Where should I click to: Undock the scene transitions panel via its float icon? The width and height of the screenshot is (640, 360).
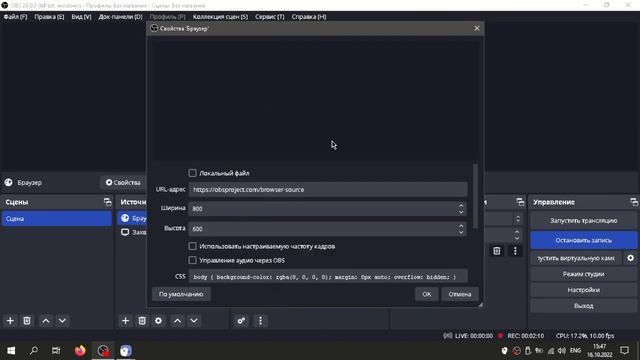(520, 202)
